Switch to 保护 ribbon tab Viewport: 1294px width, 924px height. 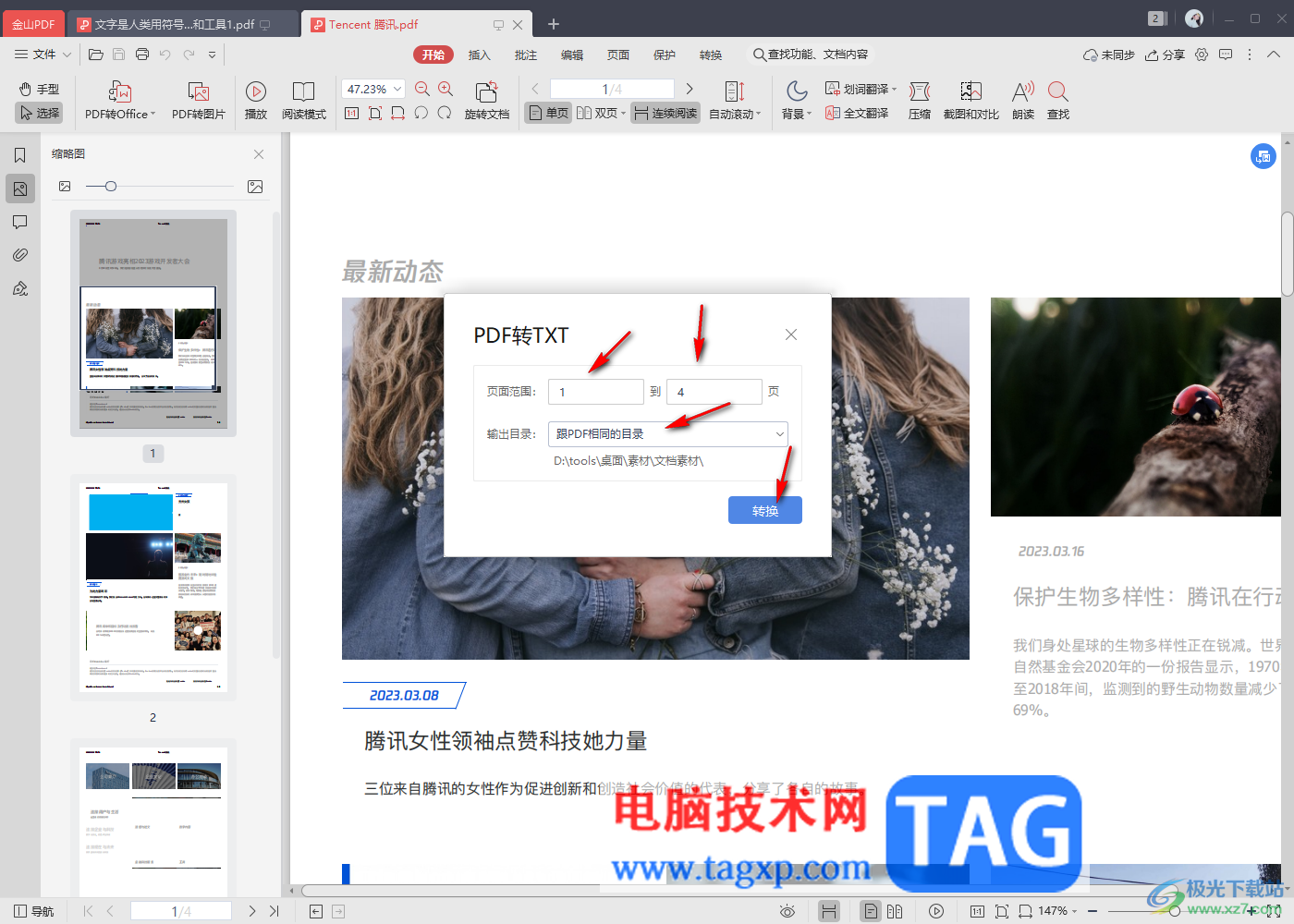click(x=664, y=55)
